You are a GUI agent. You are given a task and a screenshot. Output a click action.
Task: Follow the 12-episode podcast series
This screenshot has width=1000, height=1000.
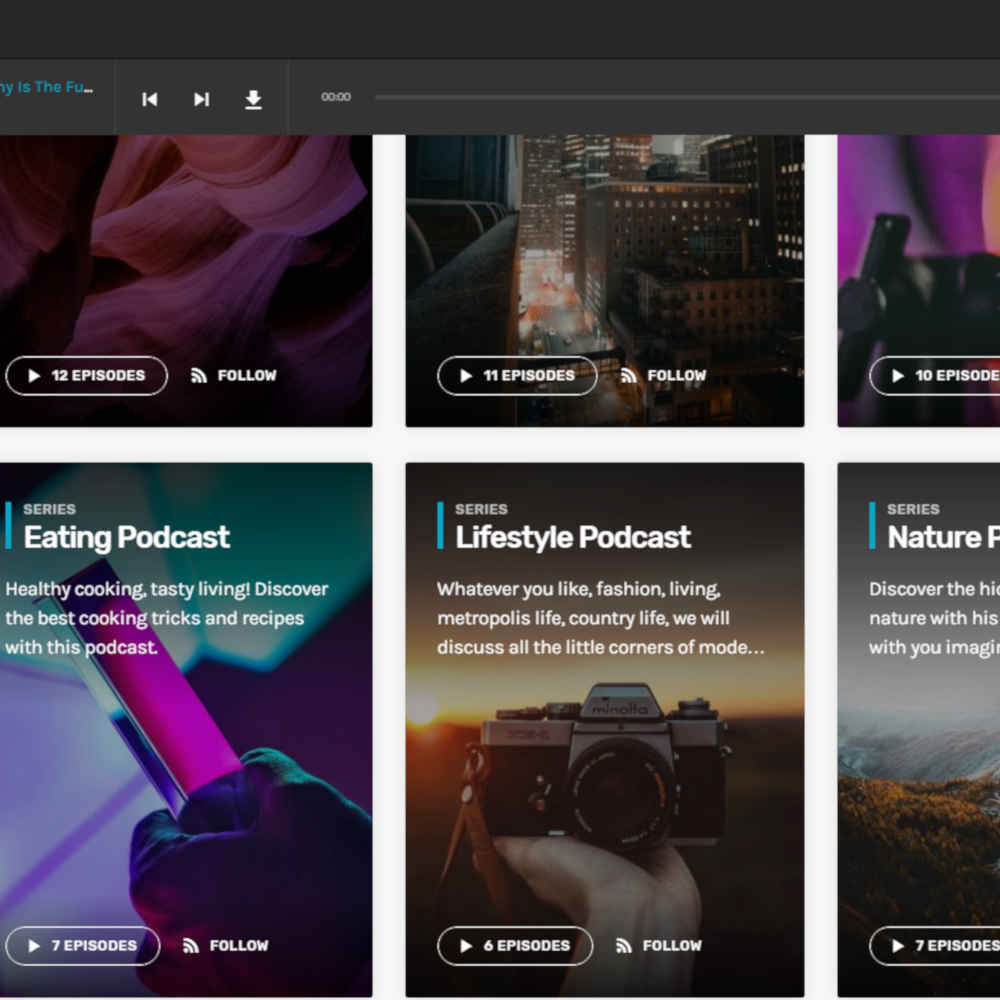point(234,376)
